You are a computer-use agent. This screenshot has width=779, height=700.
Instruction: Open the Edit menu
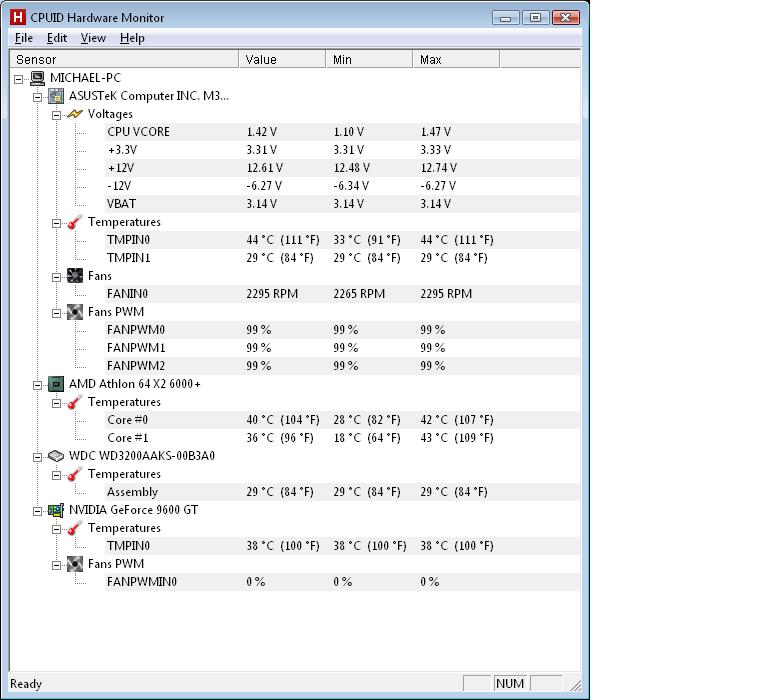point(57,38)
